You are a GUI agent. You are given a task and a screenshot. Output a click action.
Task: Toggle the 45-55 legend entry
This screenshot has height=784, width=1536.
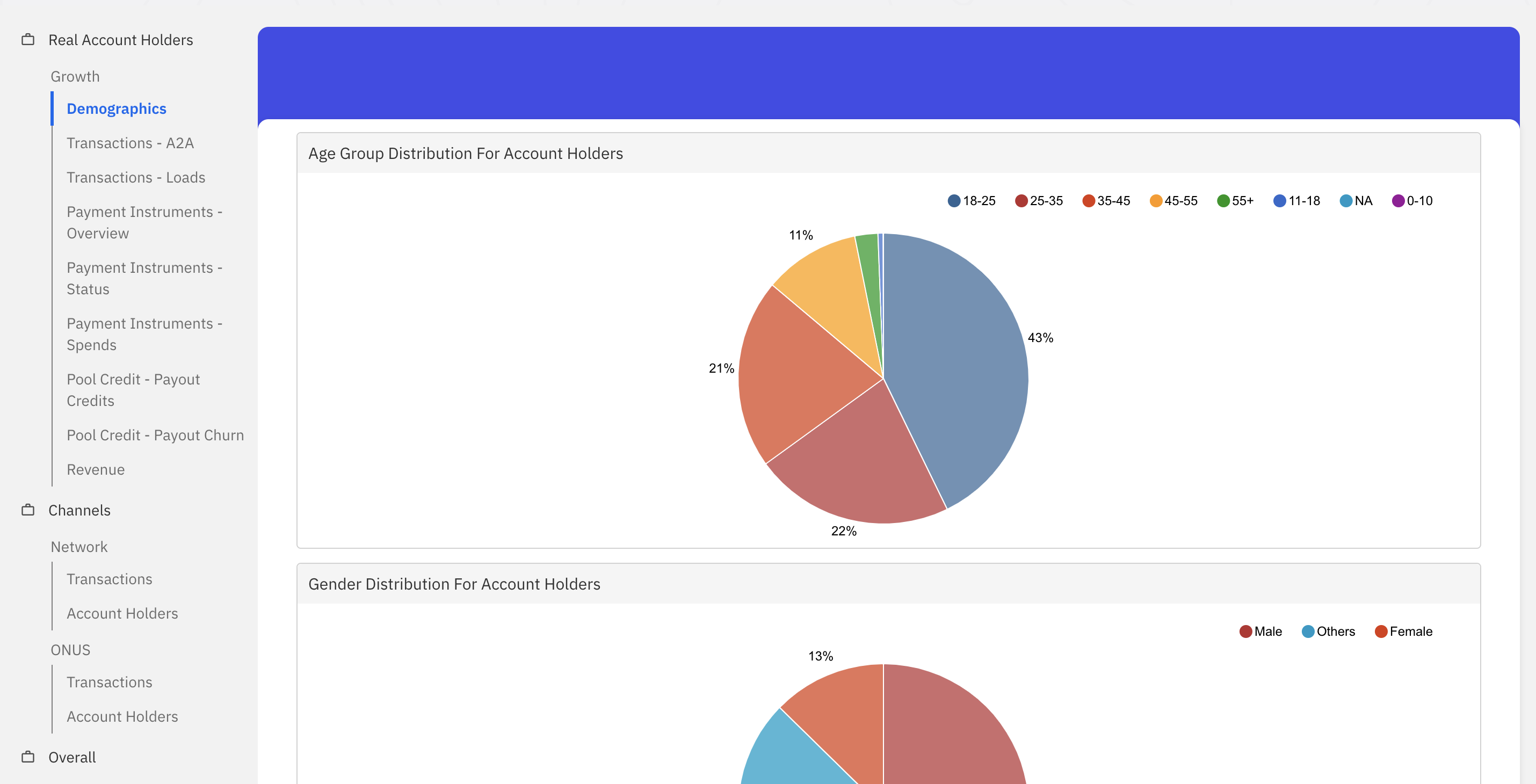coord(1173,201)
